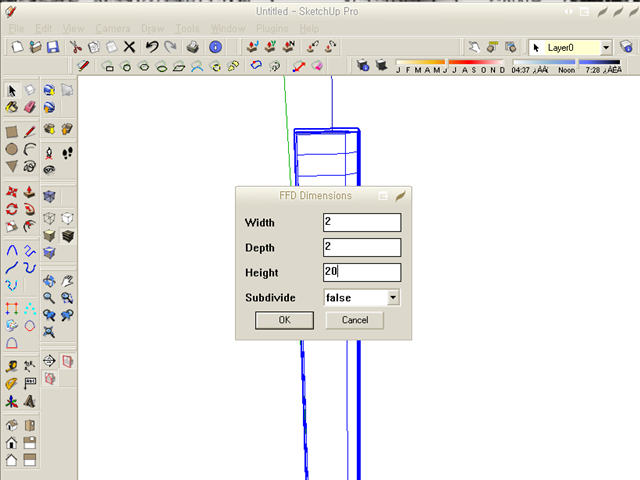Open the File menu

(16, 29)
